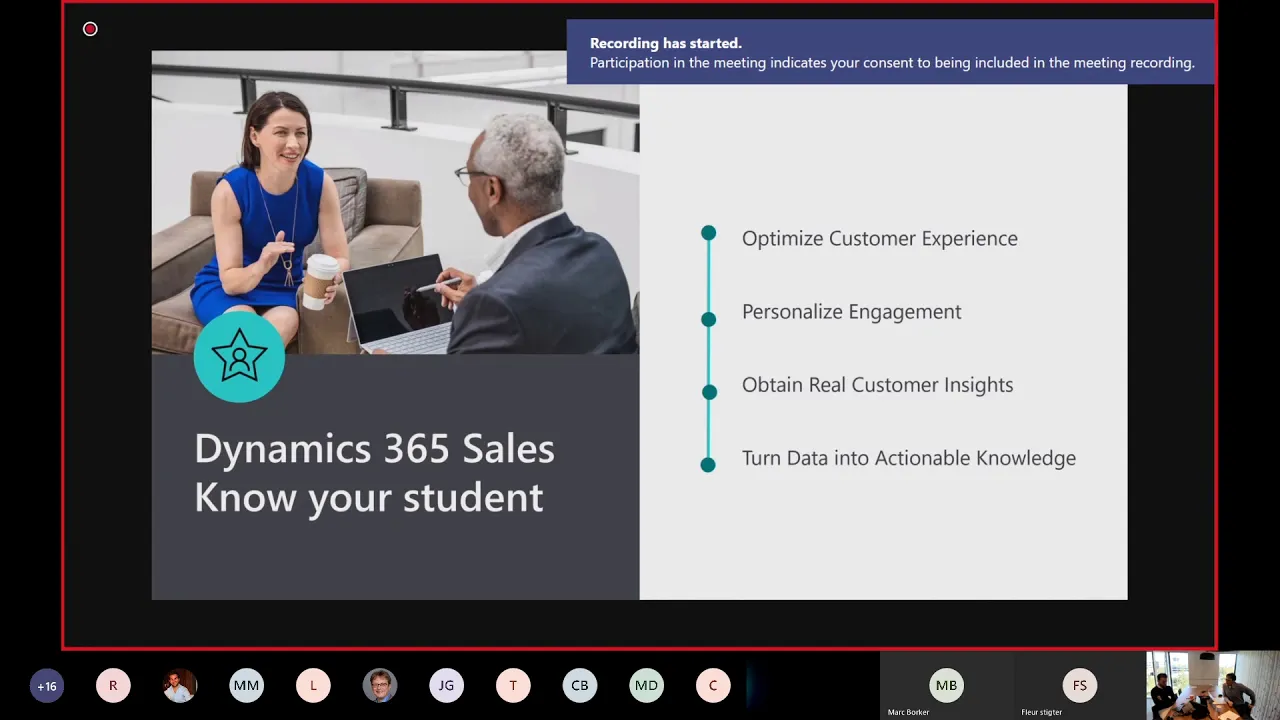The image size is (1280, 720).
Task: Click 'Turn Data into Actionable Knowledge' text
Action: [909, 458]
